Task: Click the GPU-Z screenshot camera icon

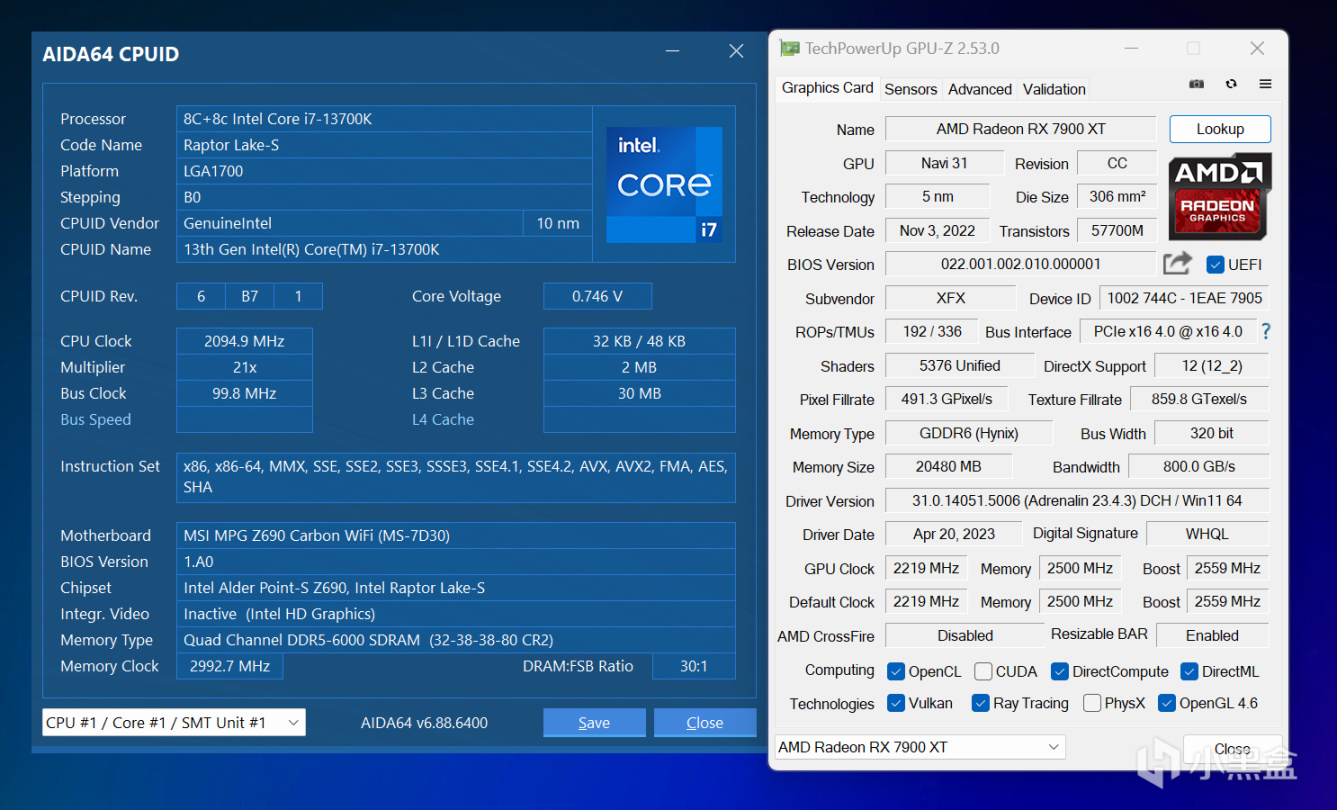Action: [1196, 85]
